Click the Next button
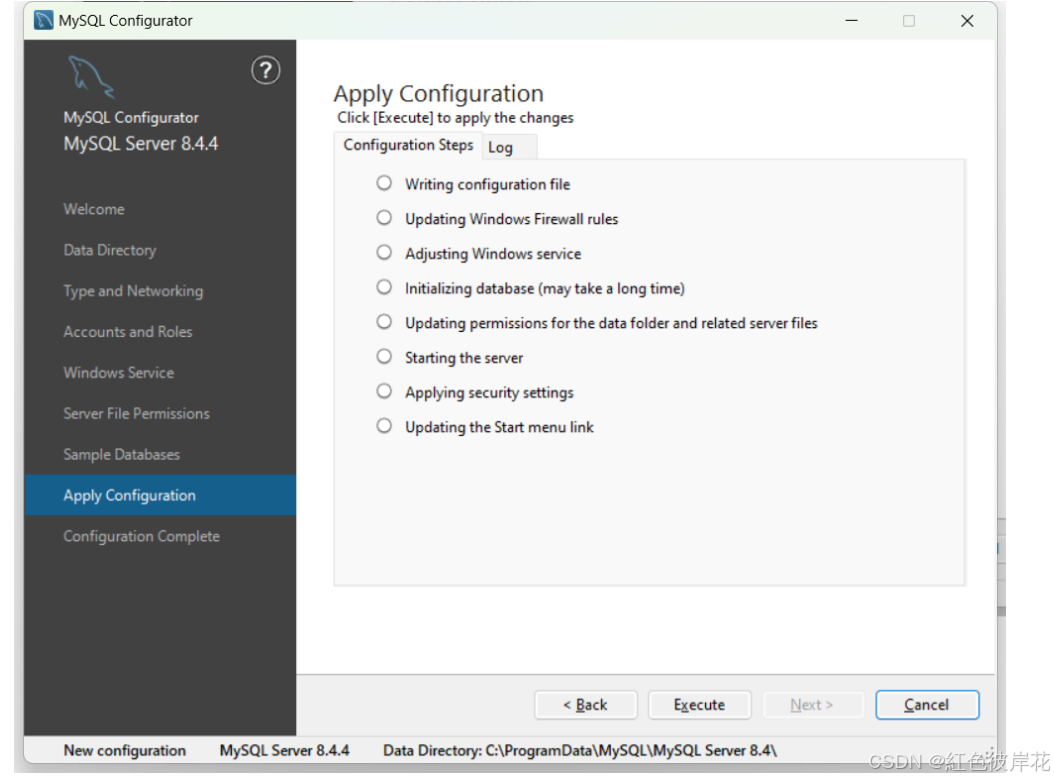The image size is (1054, 779). click(812, 705)
